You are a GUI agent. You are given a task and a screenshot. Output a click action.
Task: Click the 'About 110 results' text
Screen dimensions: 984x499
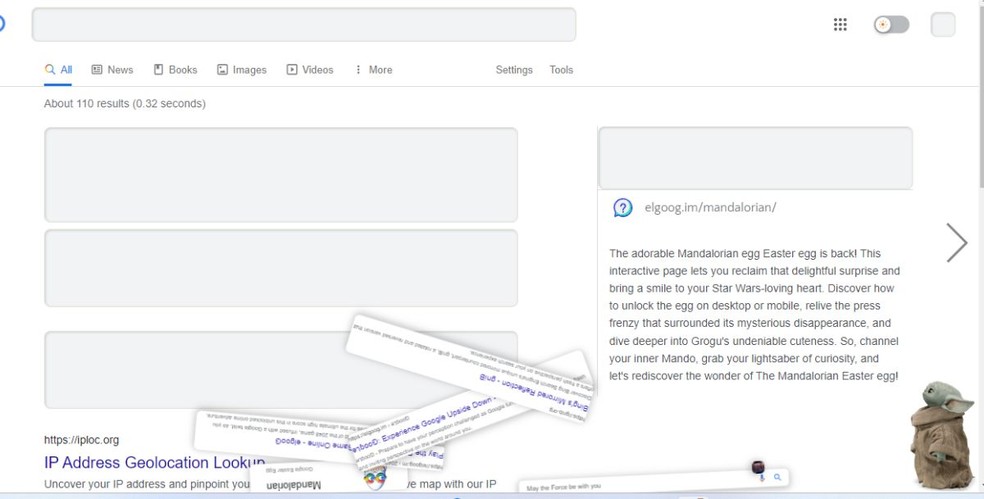pos(124,104)
